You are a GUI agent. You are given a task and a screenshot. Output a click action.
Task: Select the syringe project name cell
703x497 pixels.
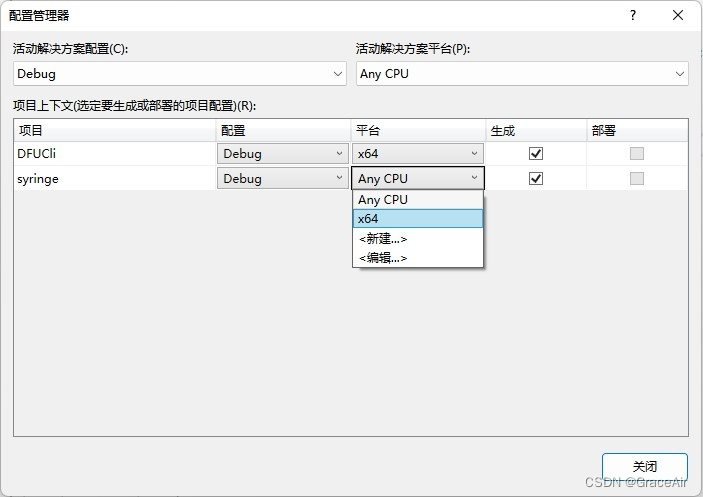point(115,178)
